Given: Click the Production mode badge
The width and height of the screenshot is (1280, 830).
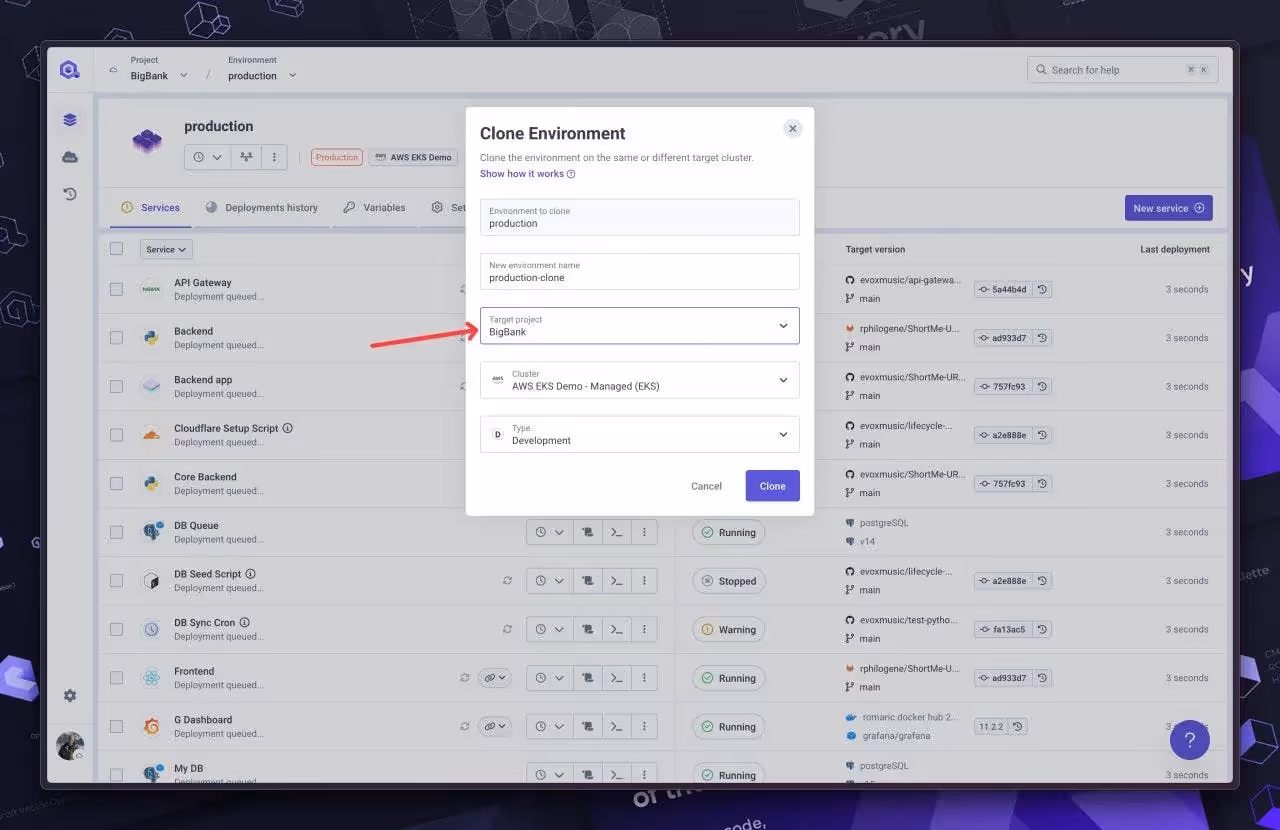Looking at the screenshot, I should tap(337, 157).
